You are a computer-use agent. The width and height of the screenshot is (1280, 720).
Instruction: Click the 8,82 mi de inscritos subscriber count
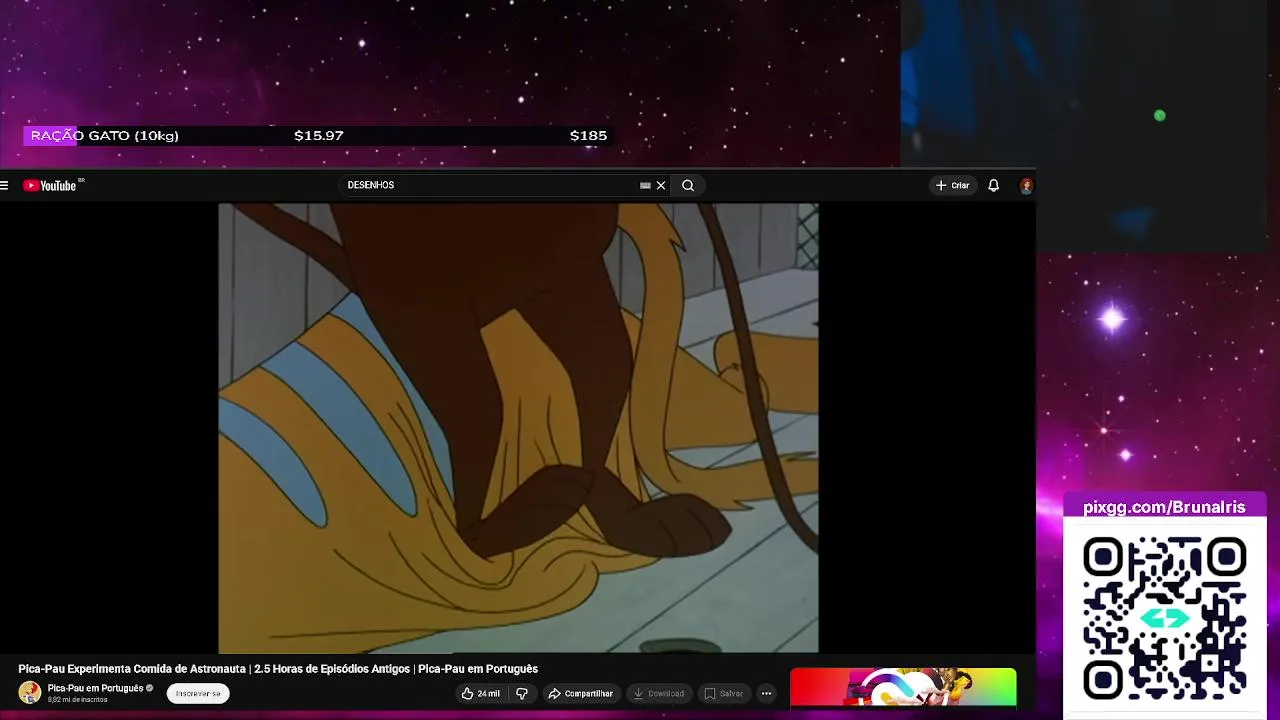coord(78,700)
